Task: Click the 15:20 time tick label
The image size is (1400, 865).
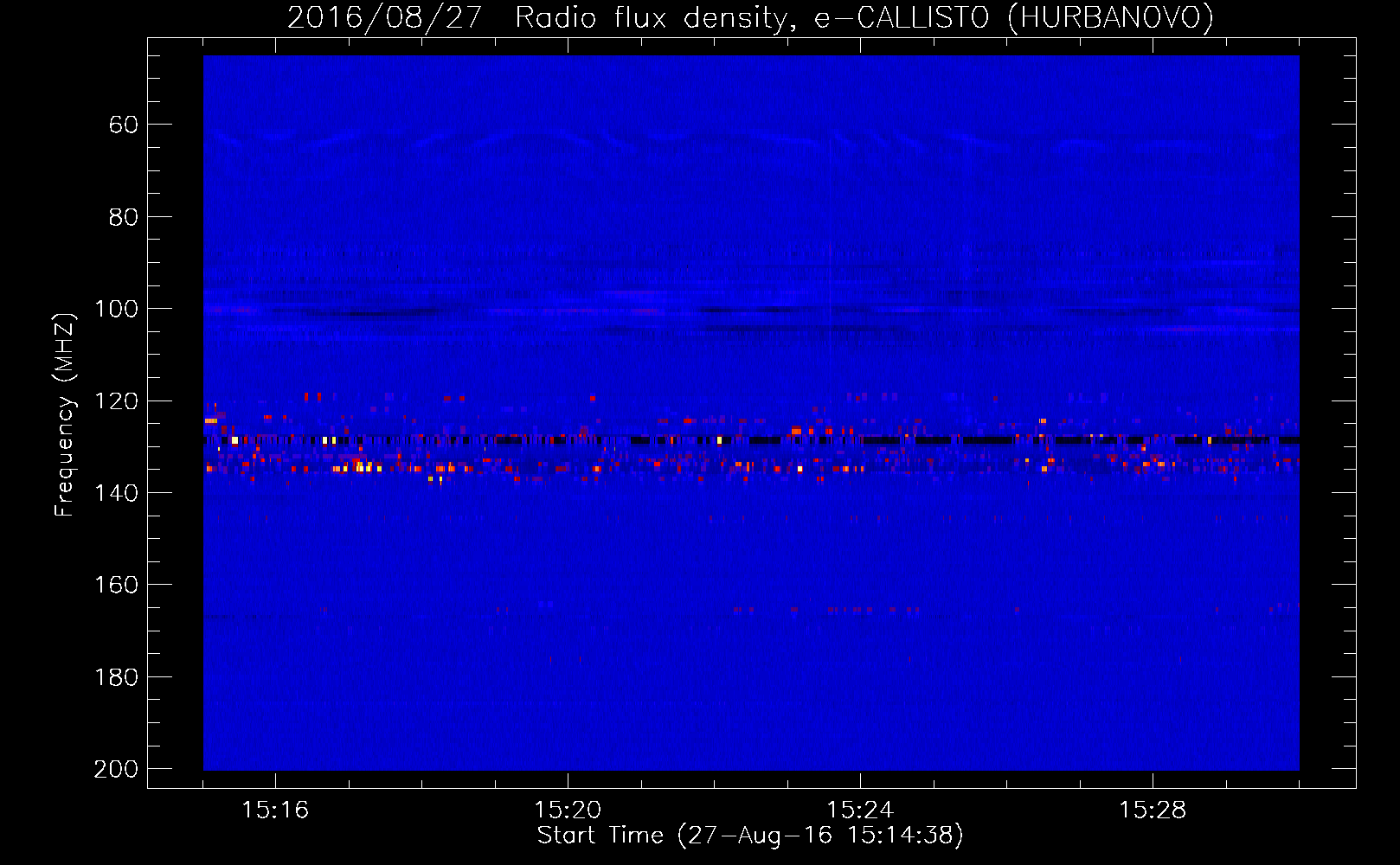Action: pos(568,811)
